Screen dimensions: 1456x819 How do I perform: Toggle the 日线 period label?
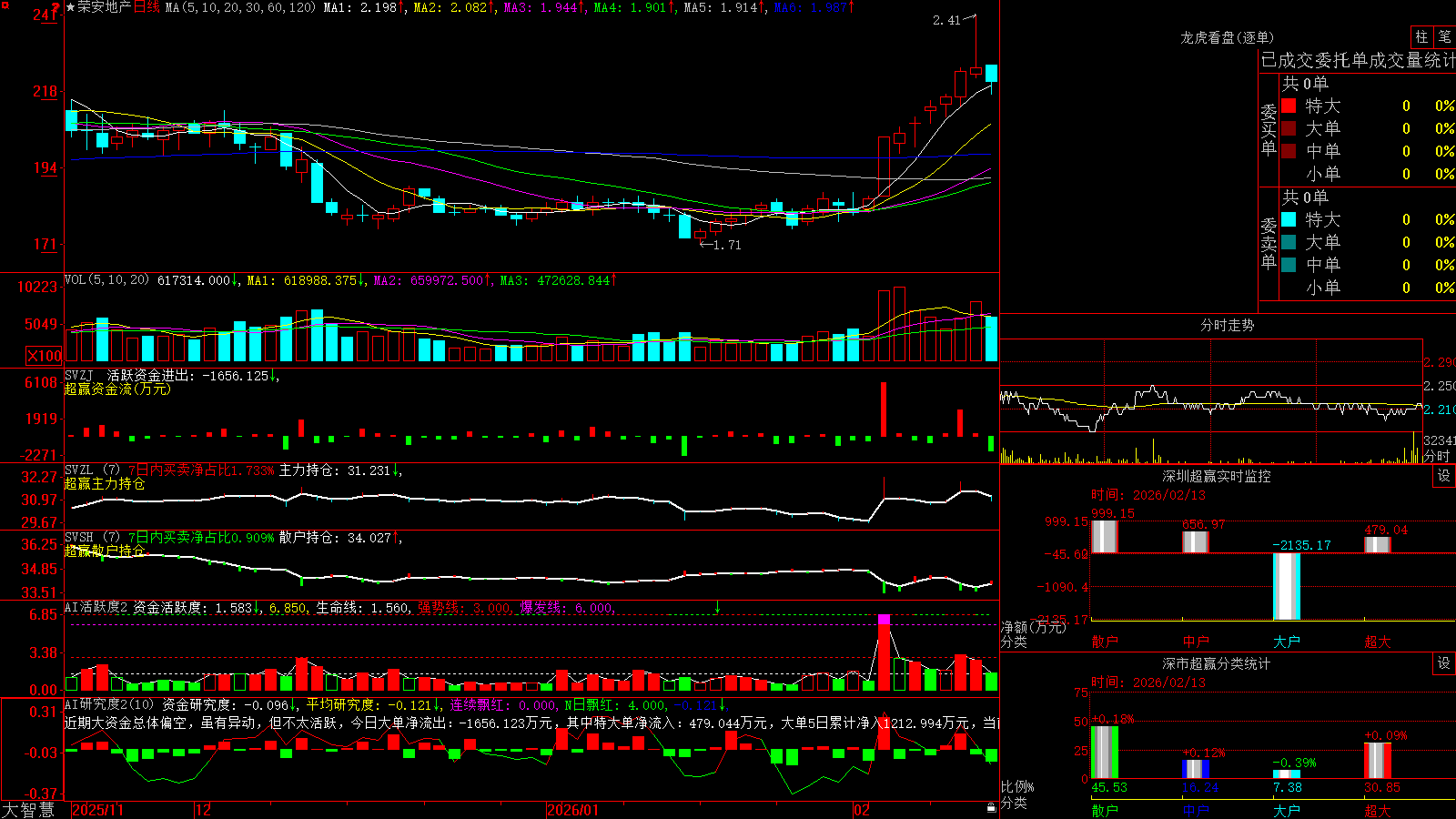point(147,7)
